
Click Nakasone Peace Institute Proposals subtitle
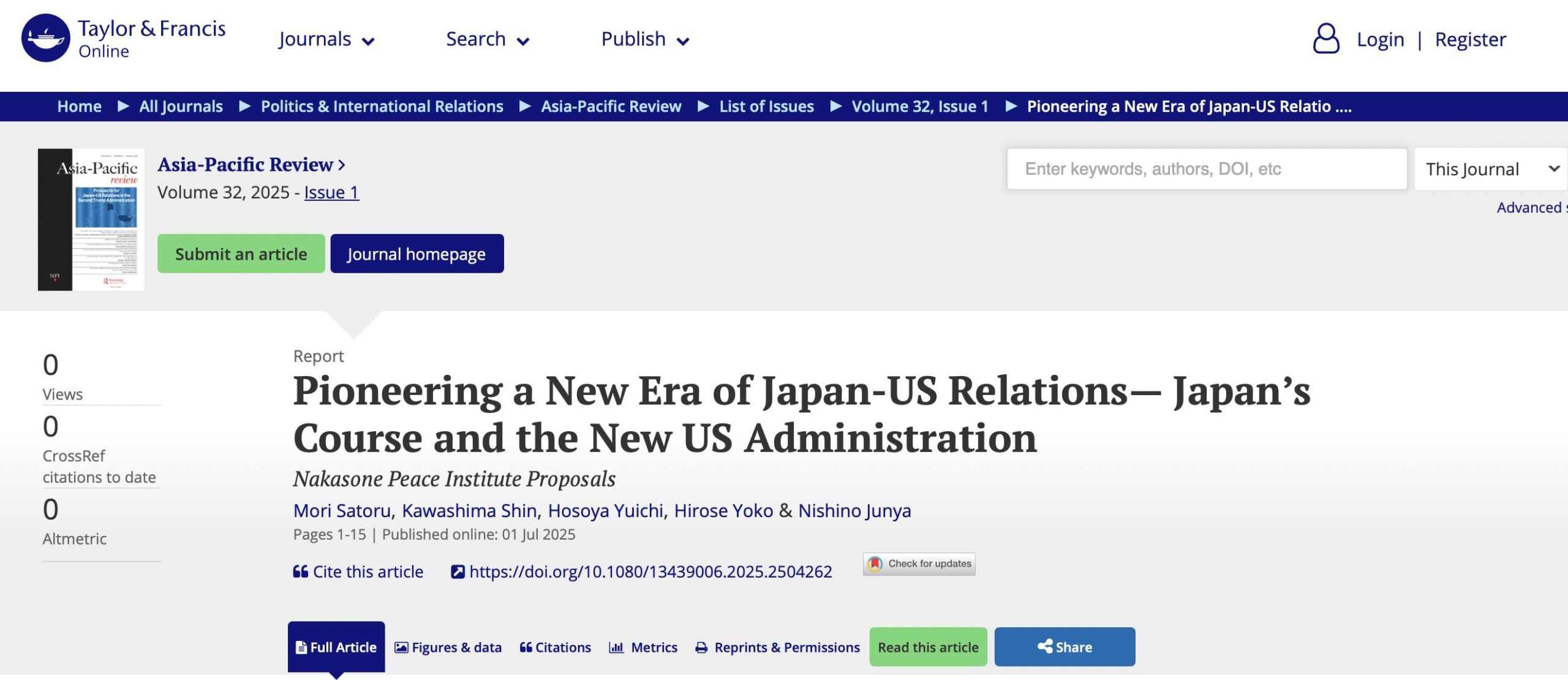coord(454,479)
